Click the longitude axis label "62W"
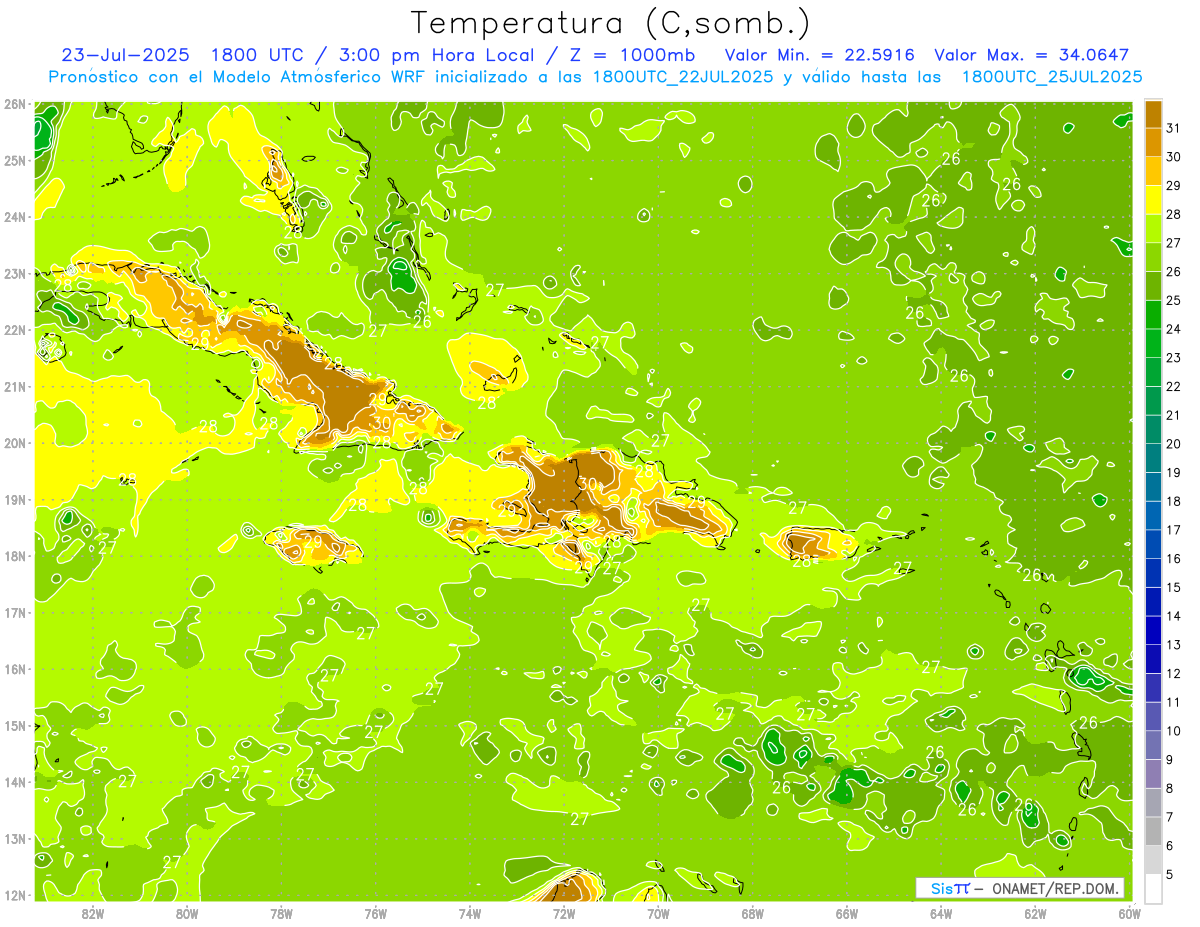 (x=1035, y=913)
